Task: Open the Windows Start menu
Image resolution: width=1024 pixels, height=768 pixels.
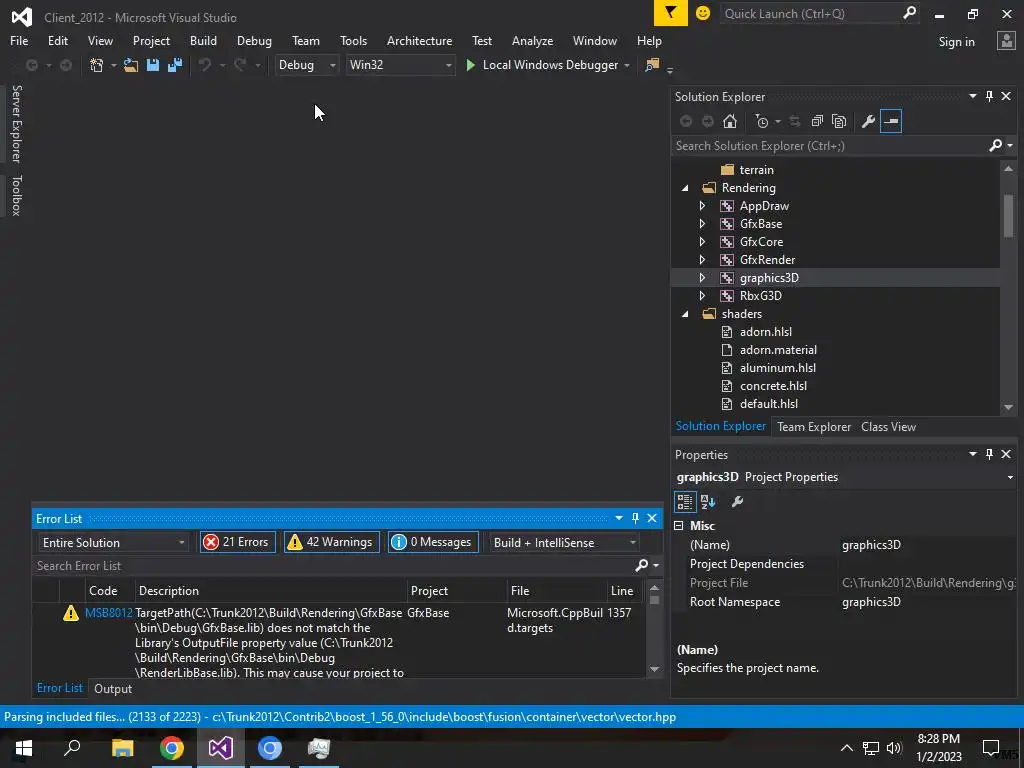Action: pyautogui.click(x=24, y=748)
